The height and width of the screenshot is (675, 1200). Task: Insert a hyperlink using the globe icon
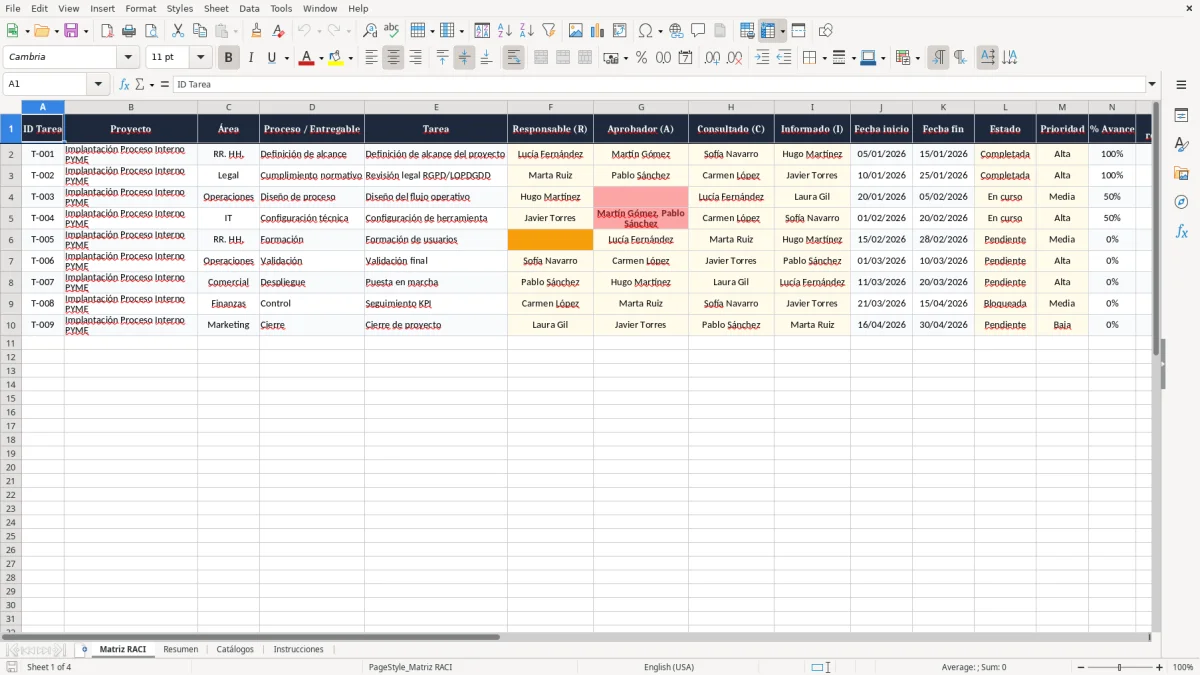[x=676, y=31]
